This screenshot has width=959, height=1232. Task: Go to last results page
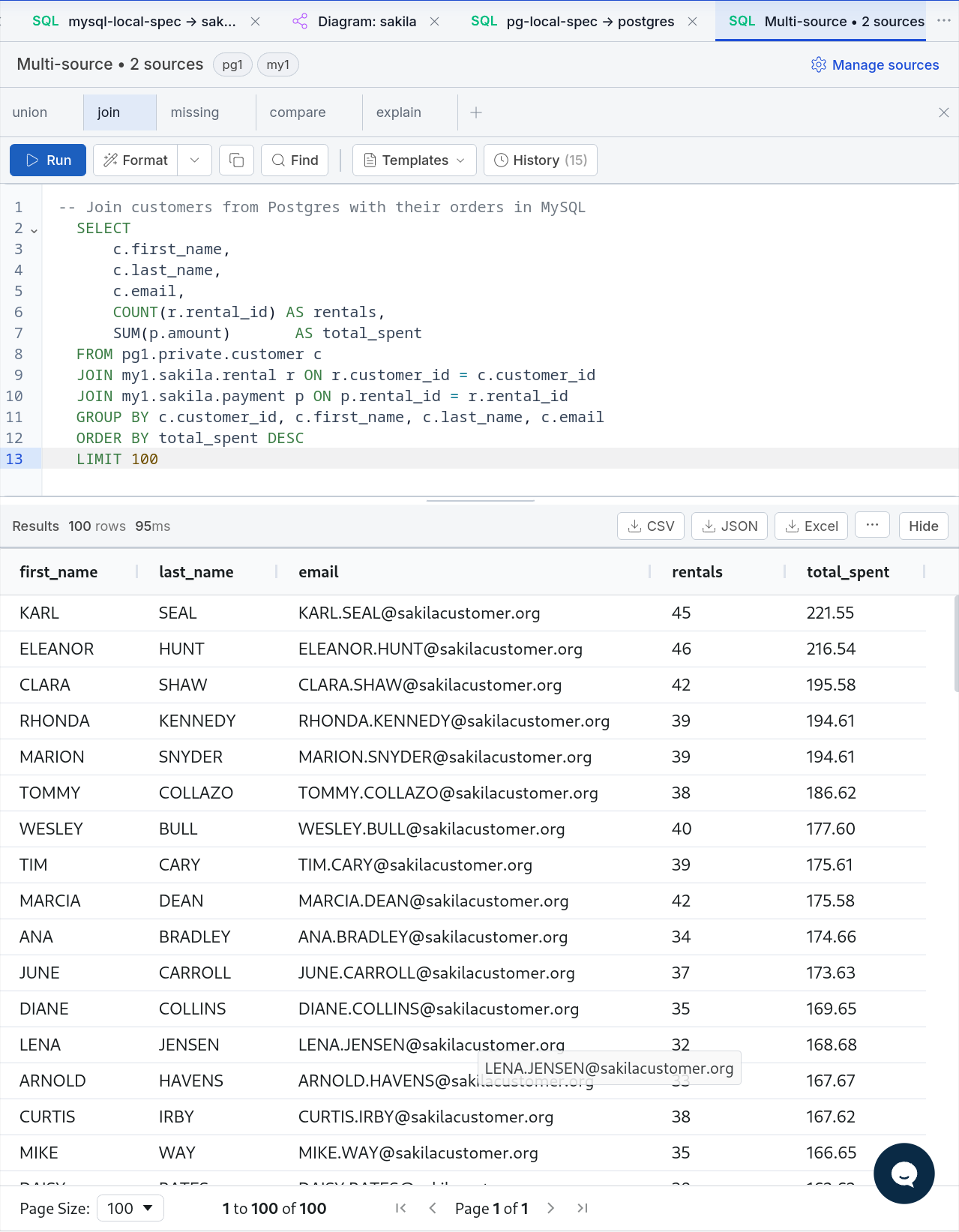(583, 1208)
